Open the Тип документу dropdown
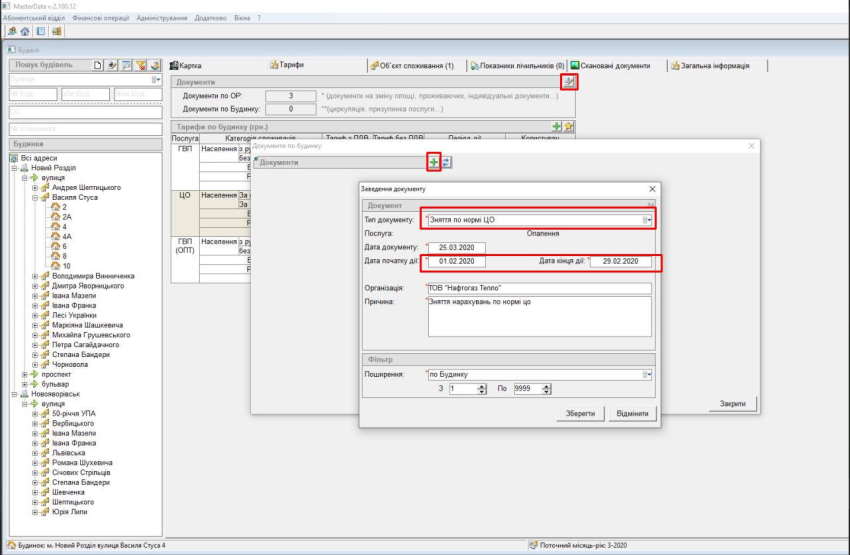 (x=648, y=219)
